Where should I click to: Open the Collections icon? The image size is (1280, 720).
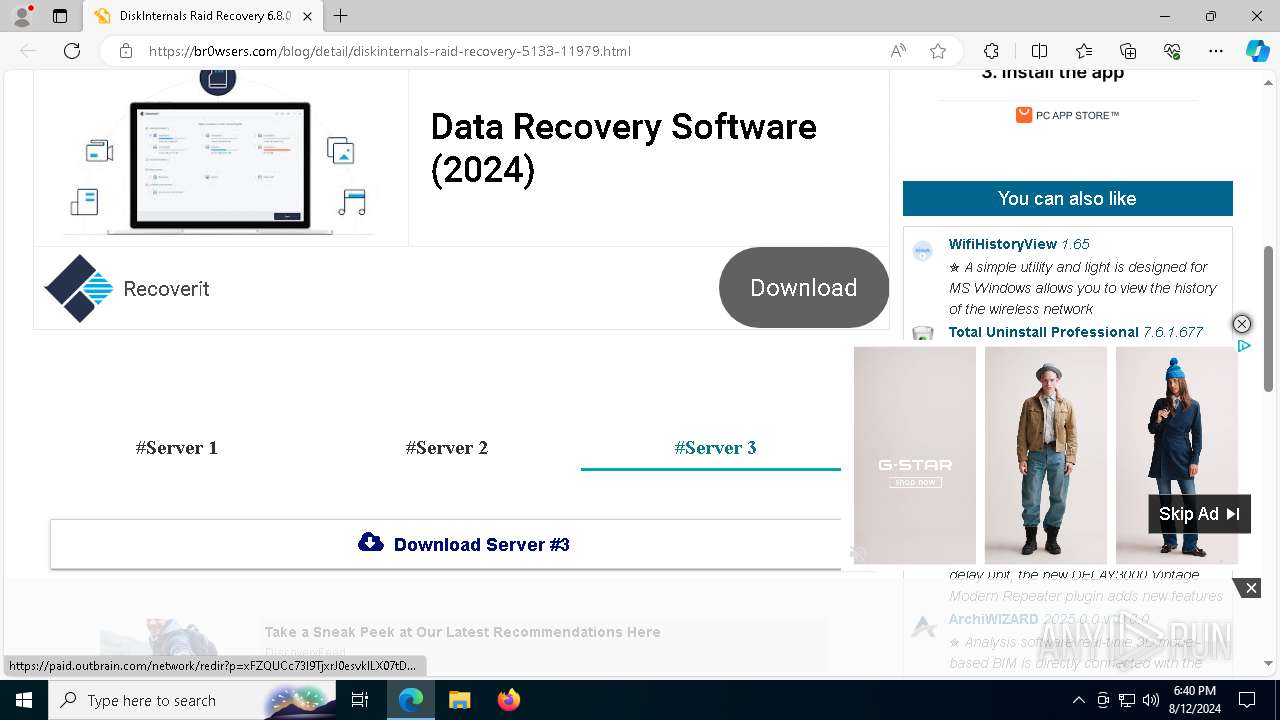tap(1128, 51)
